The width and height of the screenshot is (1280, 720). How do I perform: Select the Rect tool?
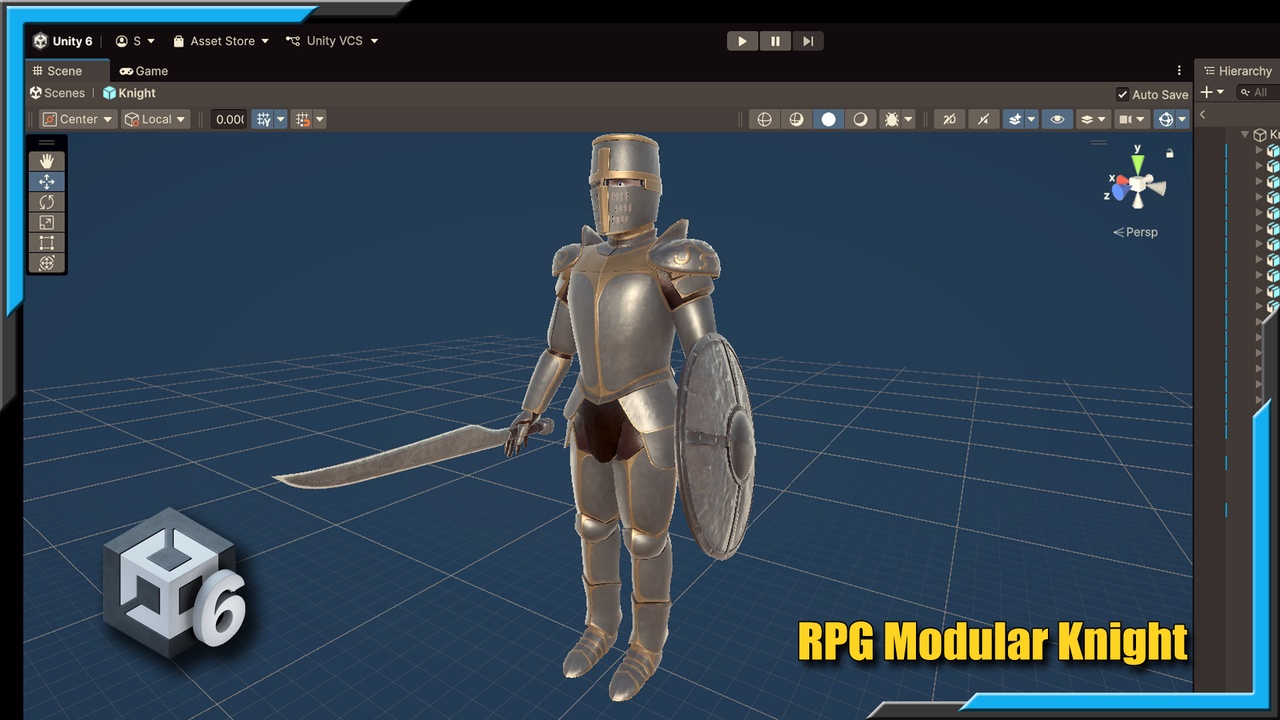46,243
